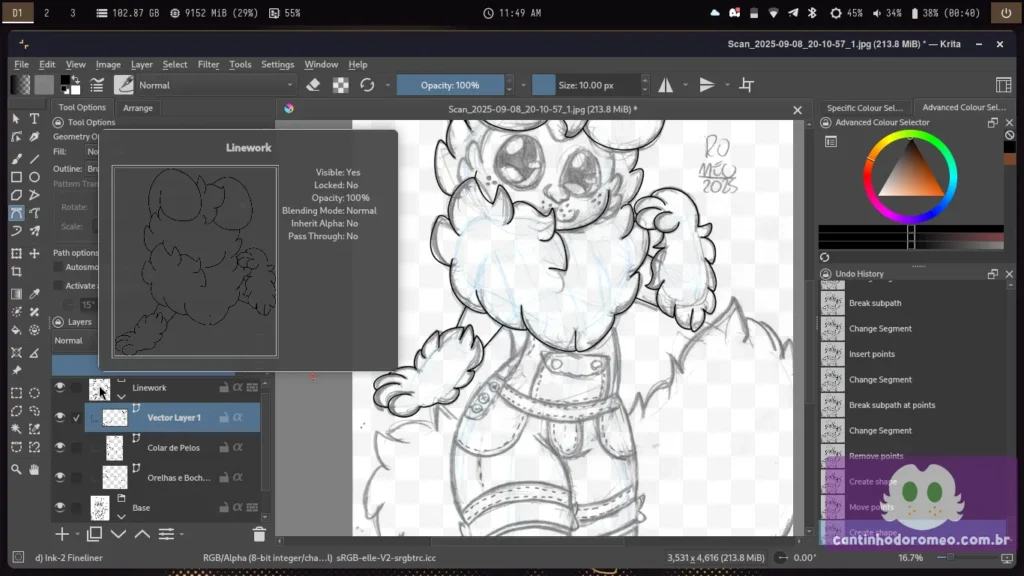
Task: Select the Edit Shapes tool
Action: pos(16,137)
